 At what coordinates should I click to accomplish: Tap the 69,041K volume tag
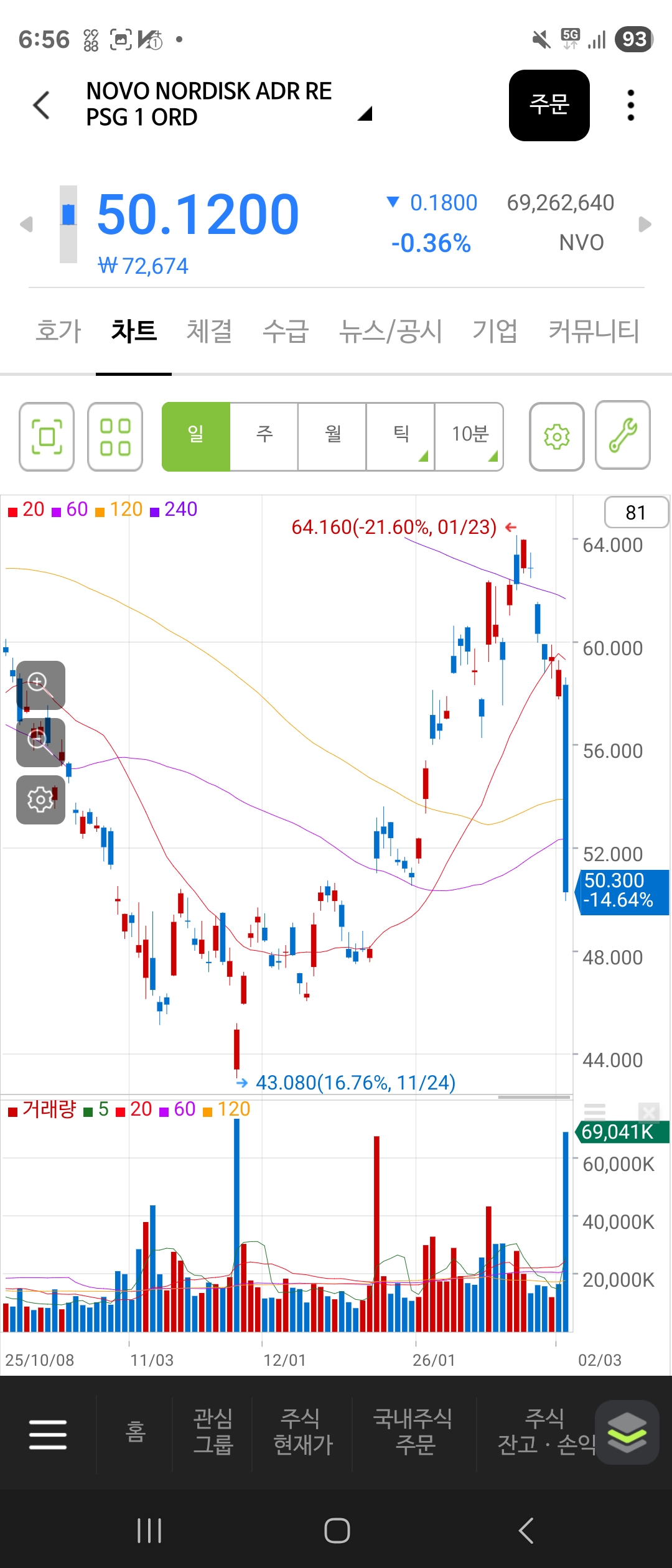(x=622, y=1132)
